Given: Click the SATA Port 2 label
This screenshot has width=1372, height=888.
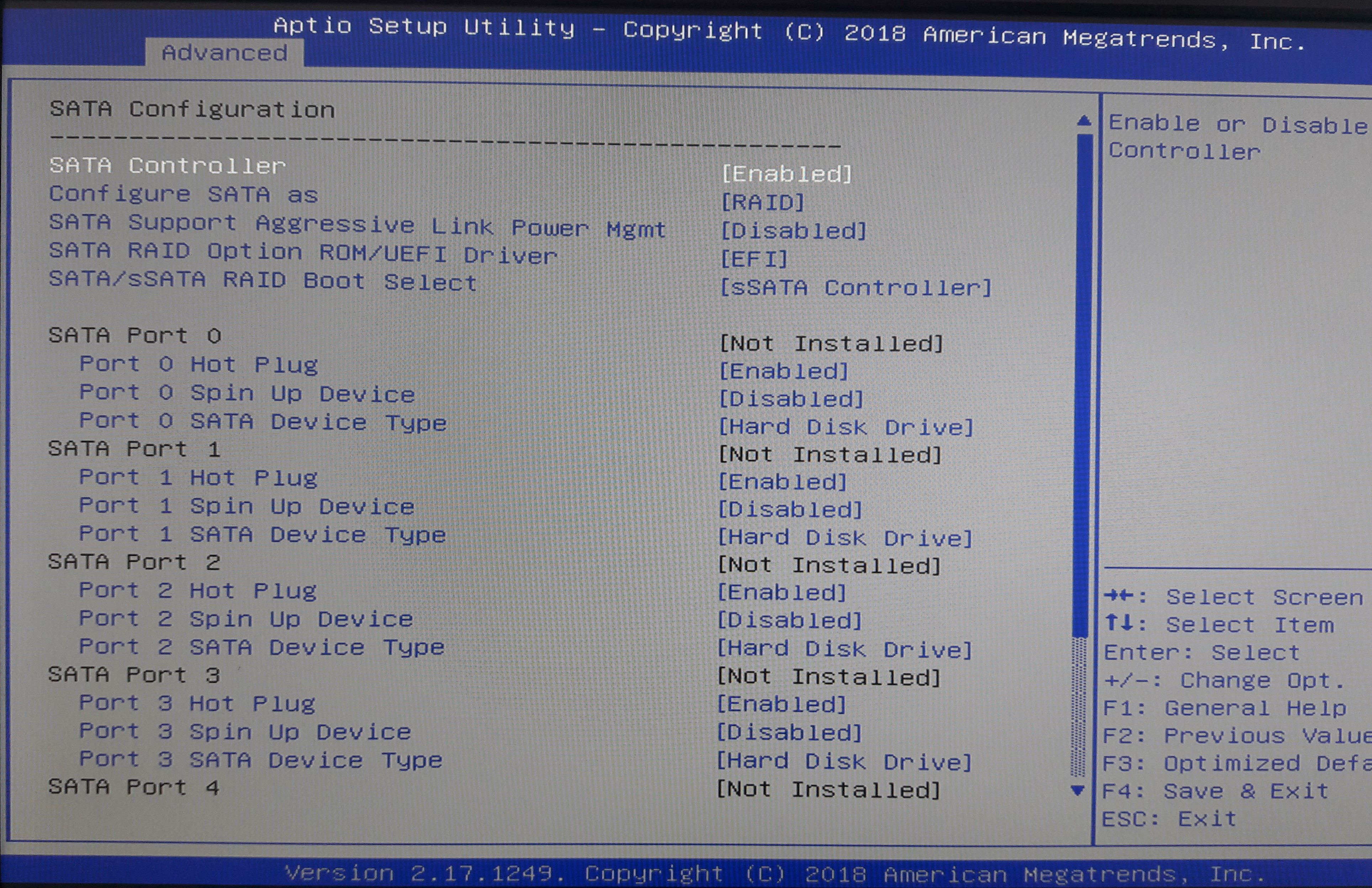Looking at the screenshot, I should tap(134, 562).
